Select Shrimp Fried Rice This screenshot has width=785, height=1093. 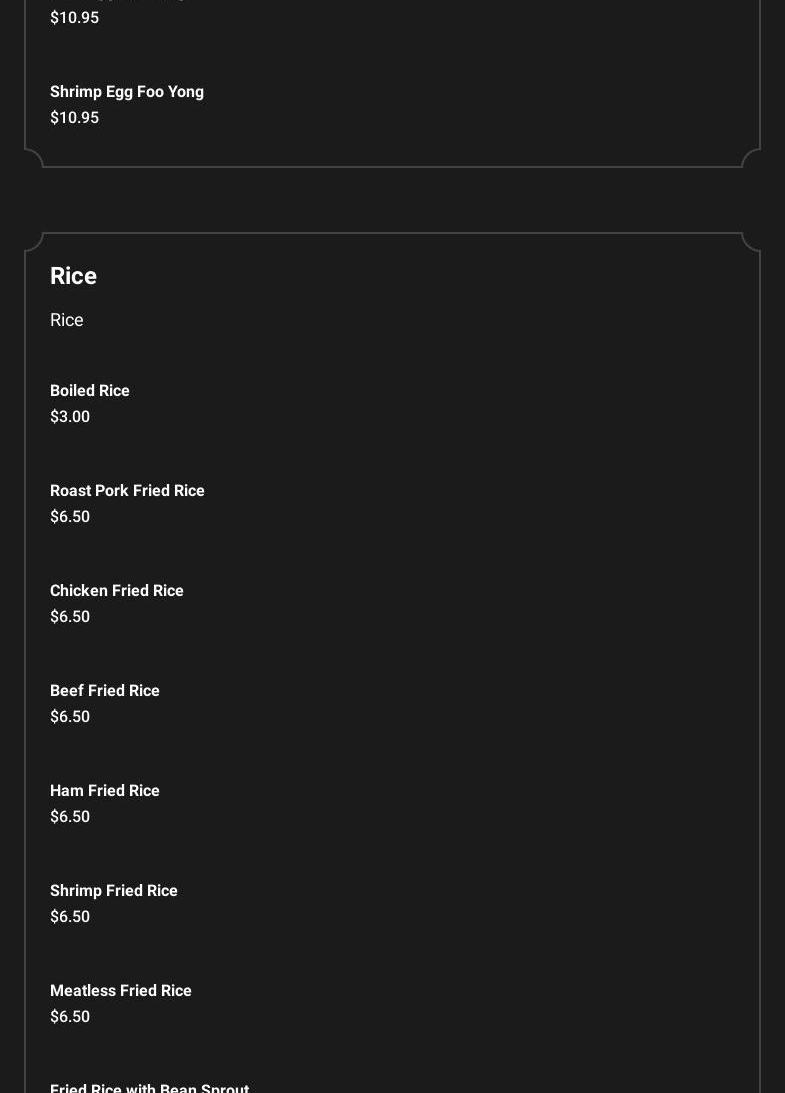coord(114,891)
